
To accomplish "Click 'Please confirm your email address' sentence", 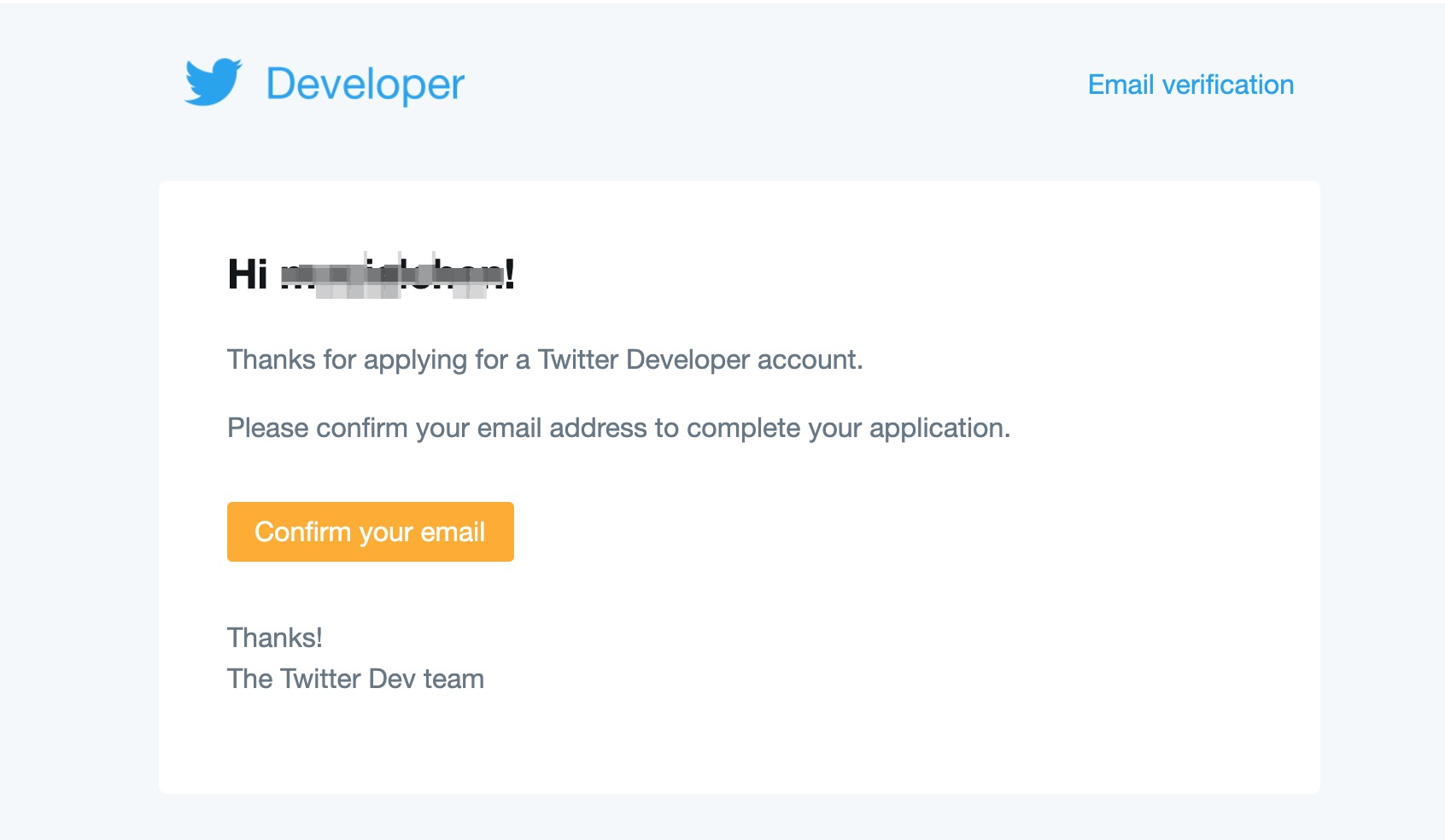I will [x=619, y=428].
